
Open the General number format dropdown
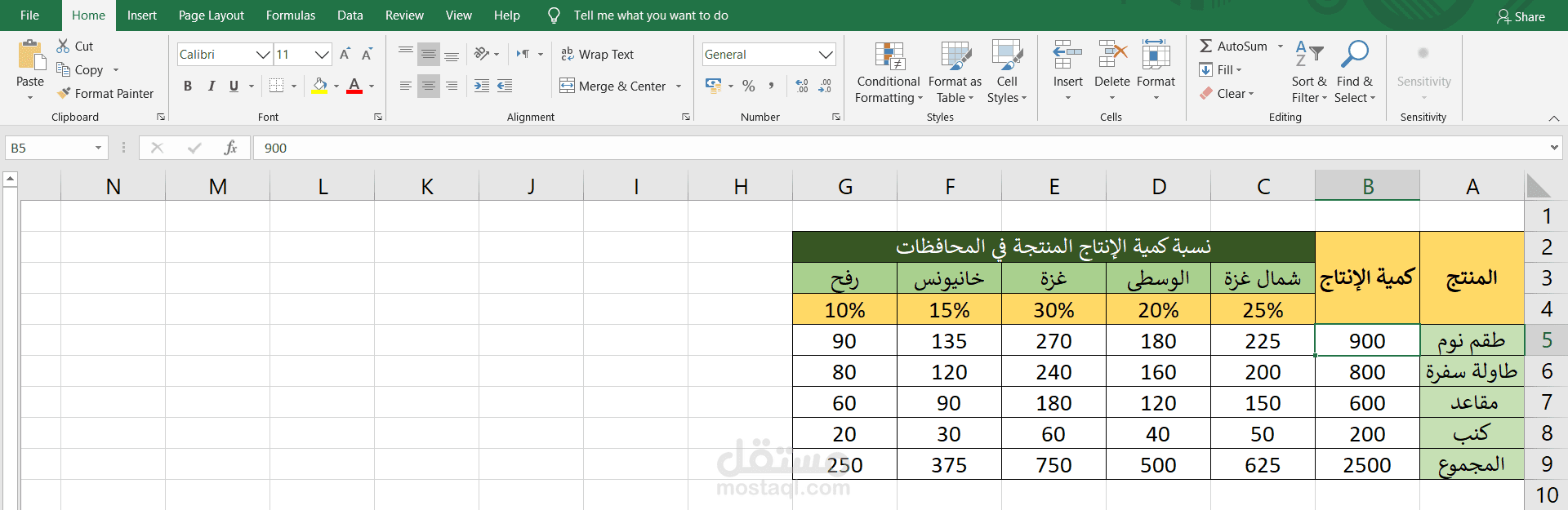click(826, 55)
